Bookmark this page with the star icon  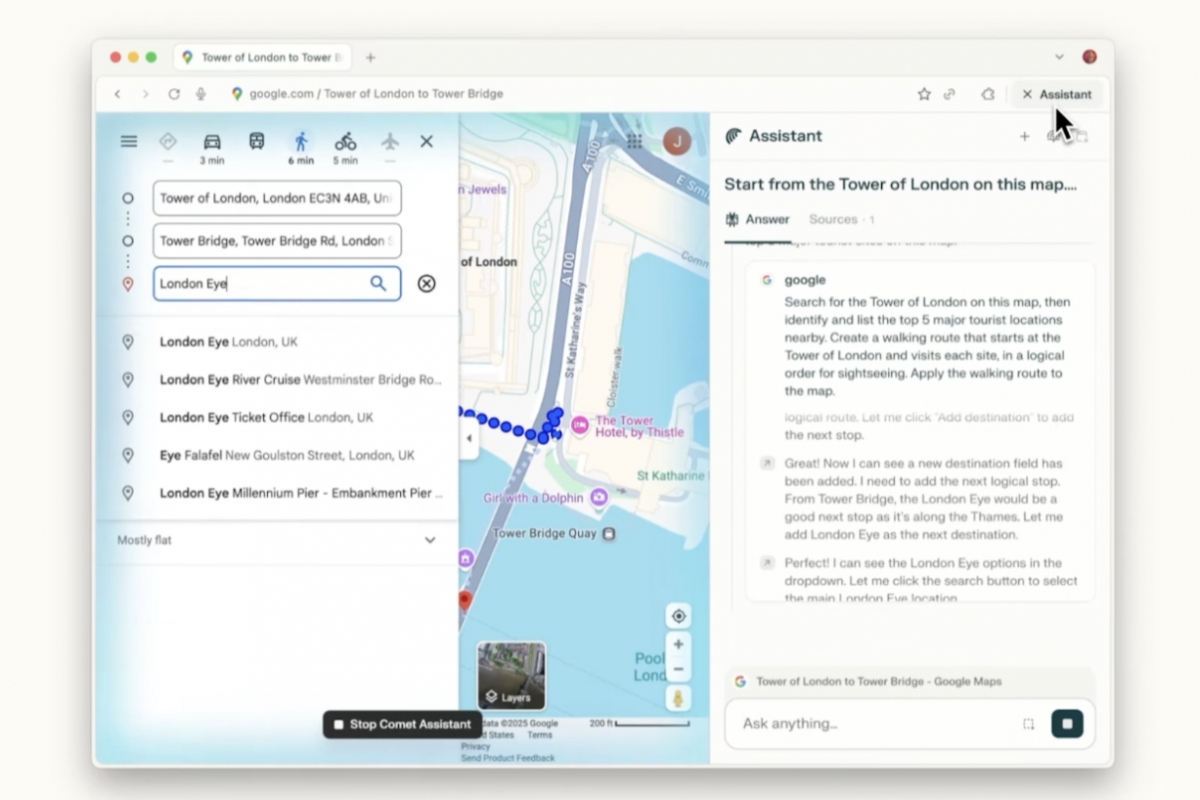(924, 94)
